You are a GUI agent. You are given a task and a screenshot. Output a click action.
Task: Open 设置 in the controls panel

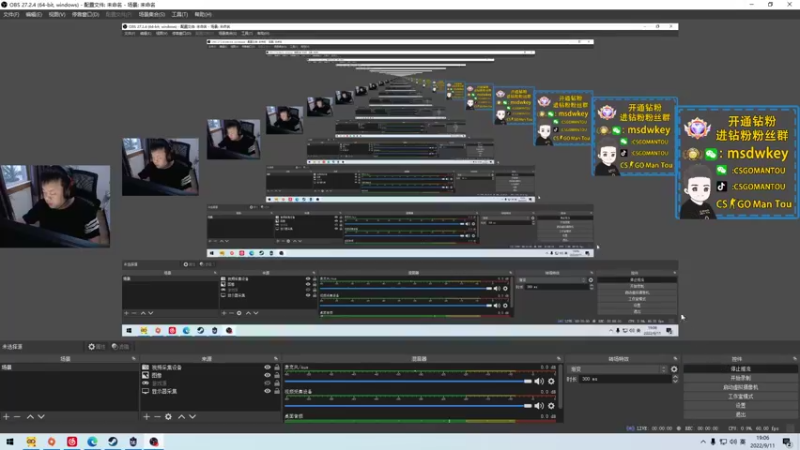(740, 406)
